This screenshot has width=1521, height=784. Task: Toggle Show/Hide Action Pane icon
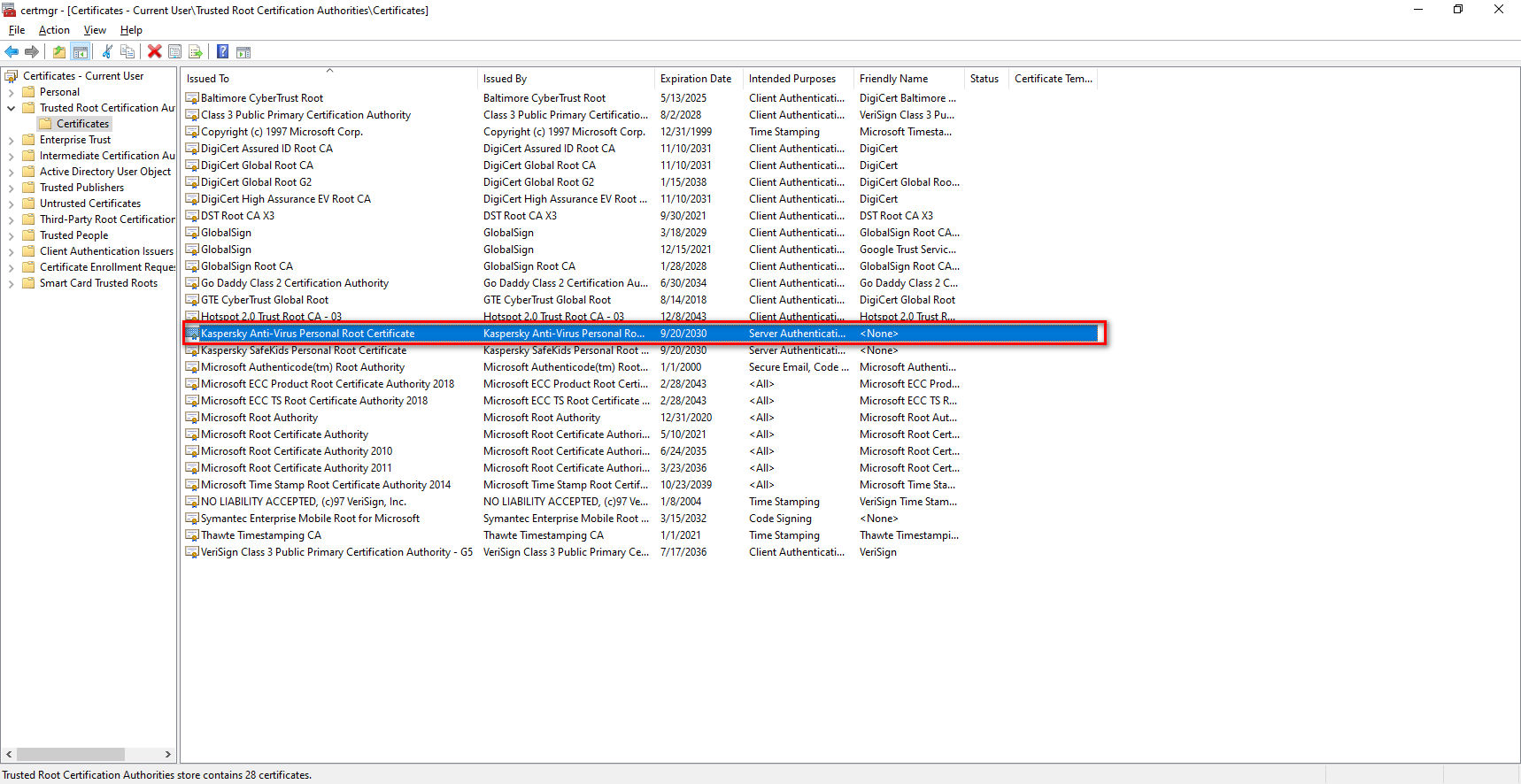(243, 51)
